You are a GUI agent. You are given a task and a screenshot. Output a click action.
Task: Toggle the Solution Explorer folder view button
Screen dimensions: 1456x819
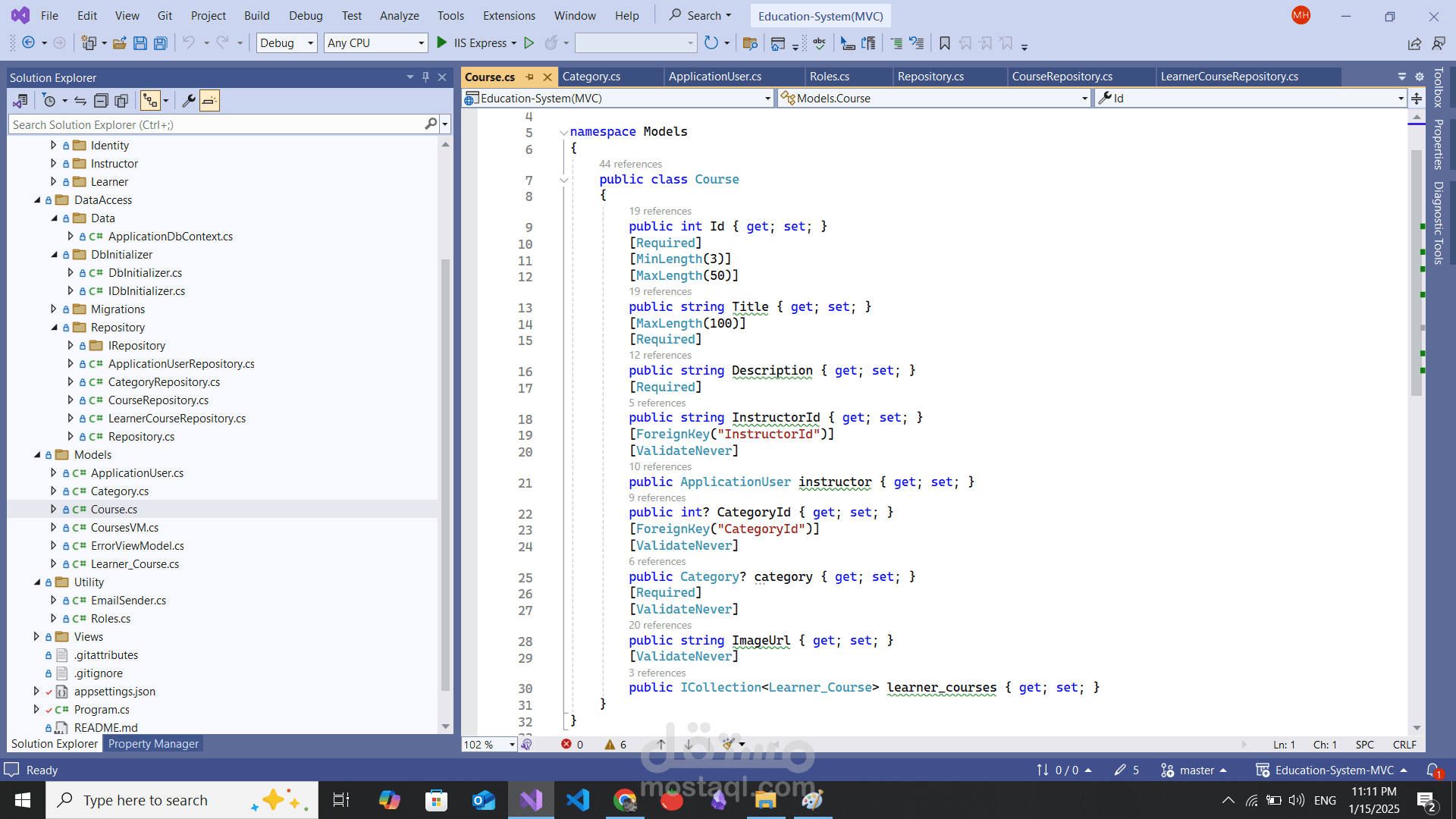20,100
